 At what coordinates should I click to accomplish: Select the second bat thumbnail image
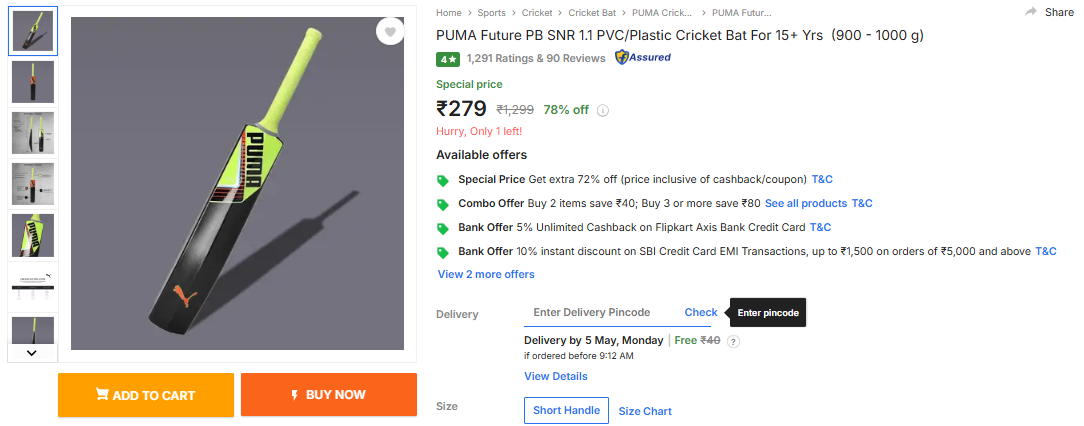pyautogui.click(x=33, y=82)
